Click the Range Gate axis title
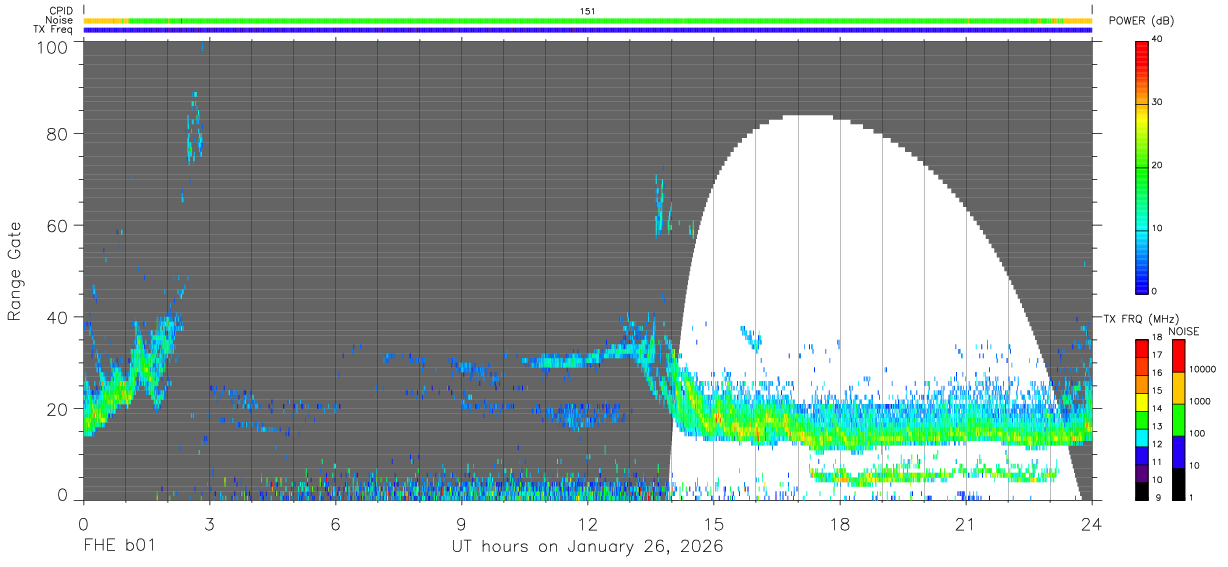The image size is (1228, 567). pyautogui.click(x=15, y=272)
